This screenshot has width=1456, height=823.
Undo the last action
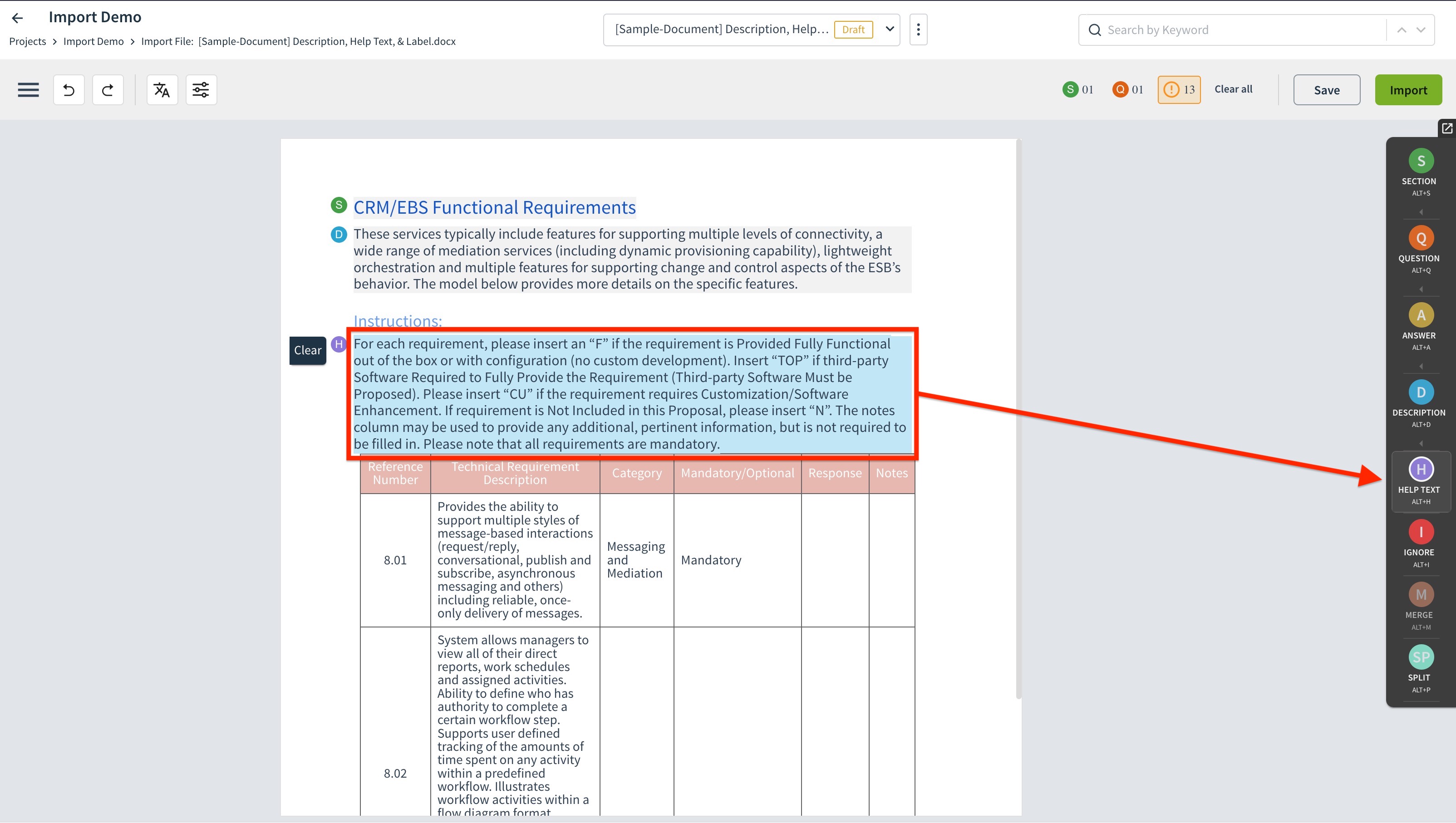pos(69,90)
